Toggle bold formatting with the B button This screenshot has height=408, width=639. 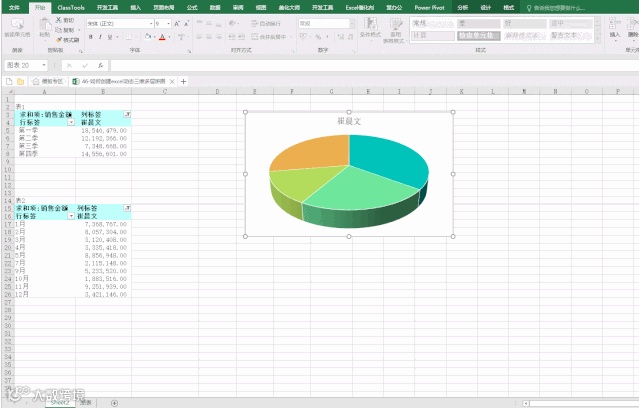(x=90, y=37)
